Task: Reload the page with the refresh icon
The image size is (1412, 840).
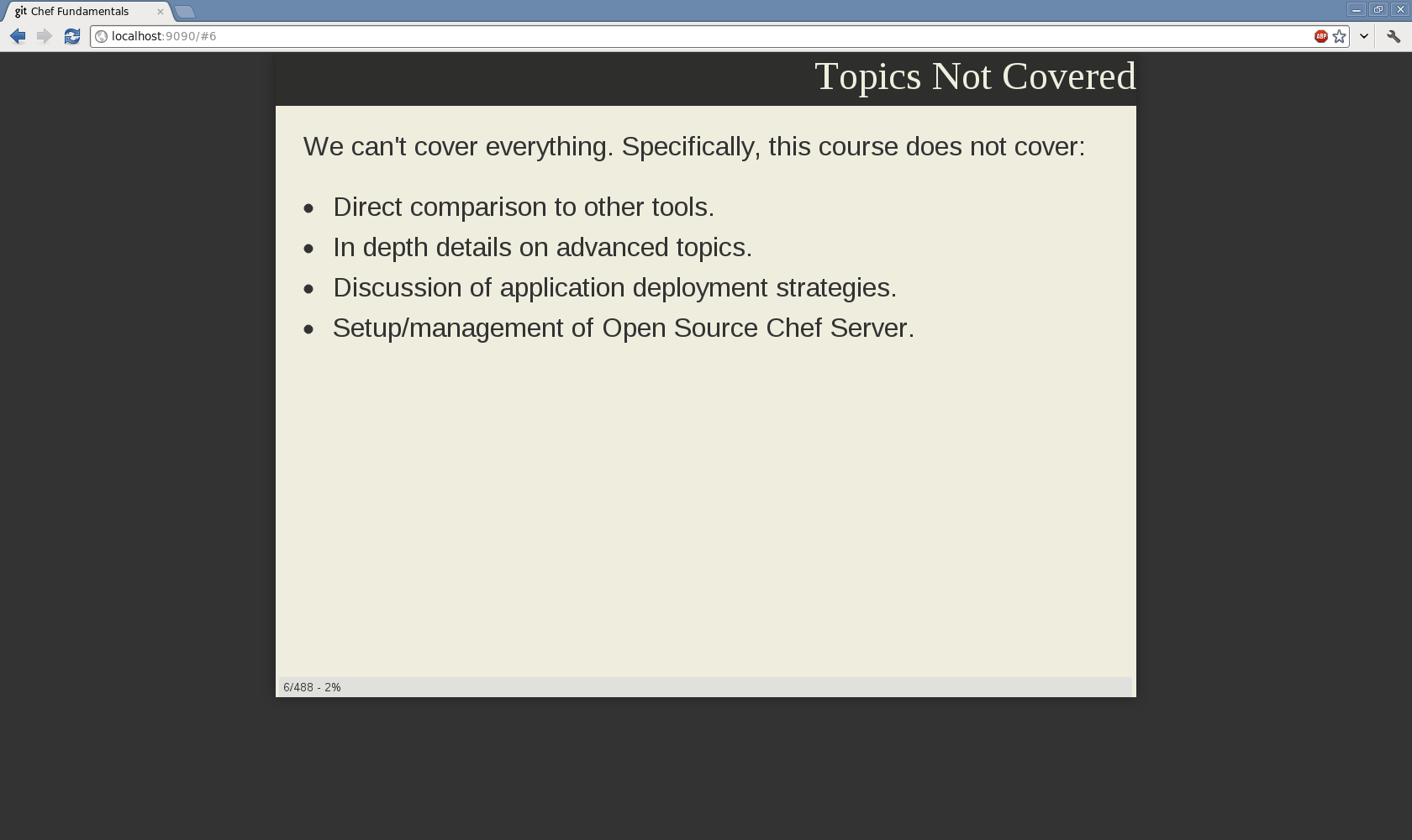Action: [72, 36]
